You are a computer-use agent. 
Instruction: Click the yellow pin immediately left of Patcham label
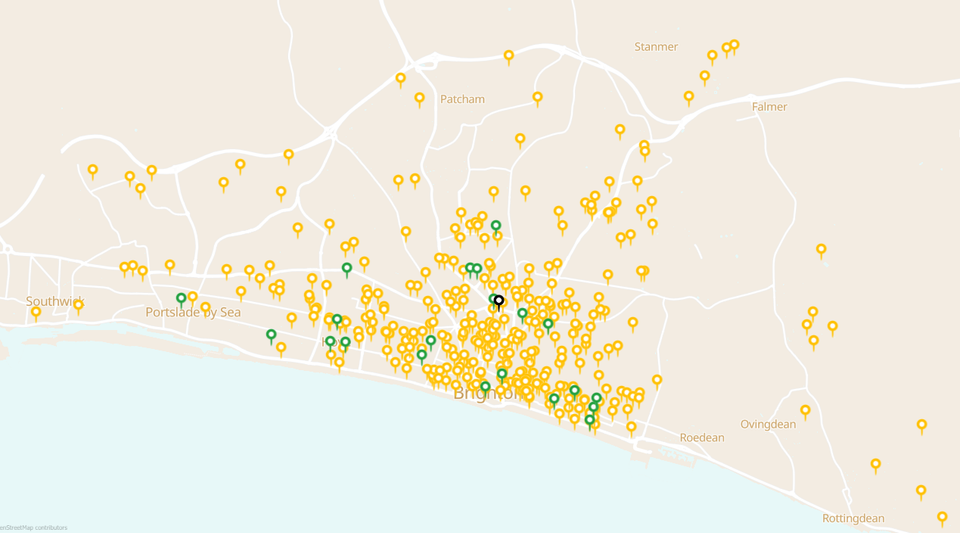419,100
